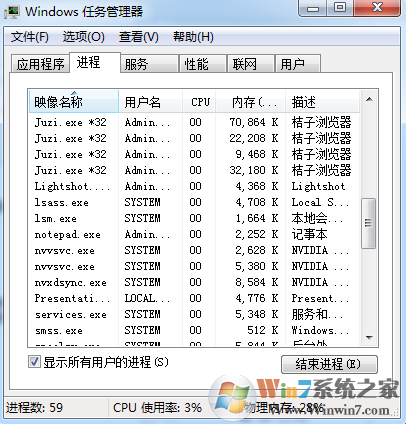406x424 pixels.
Task: Open the 文件(F) menu
Action: coord(30,37)
